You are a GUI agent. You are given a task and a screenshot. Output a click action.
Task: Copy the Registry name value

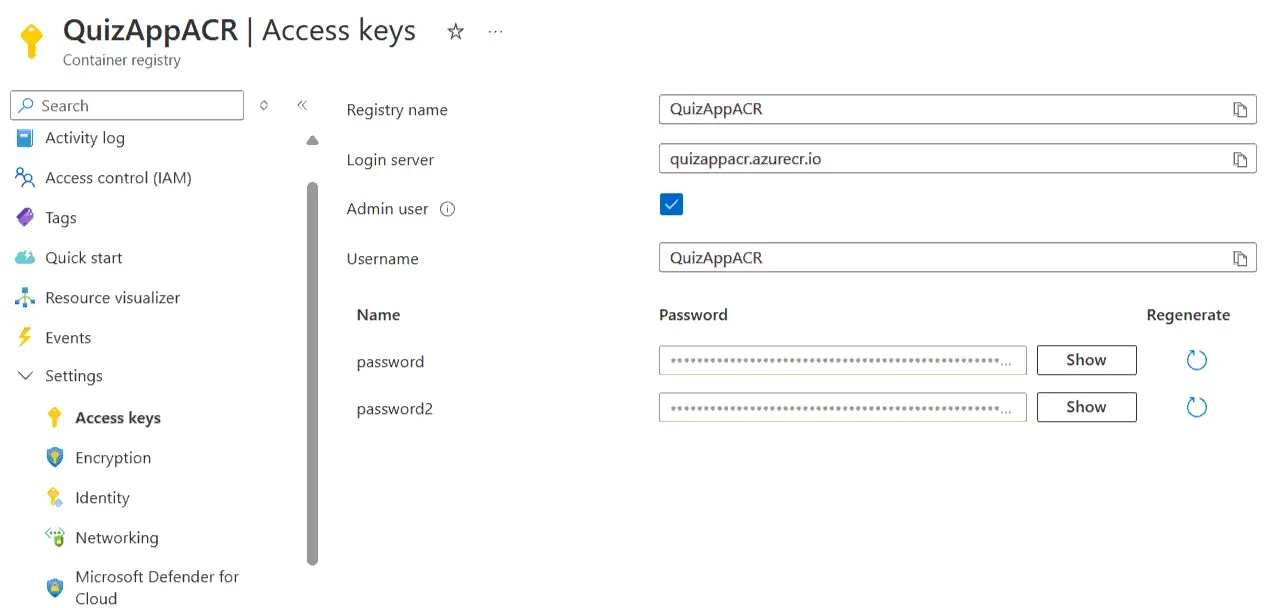tap(1240, 110)
